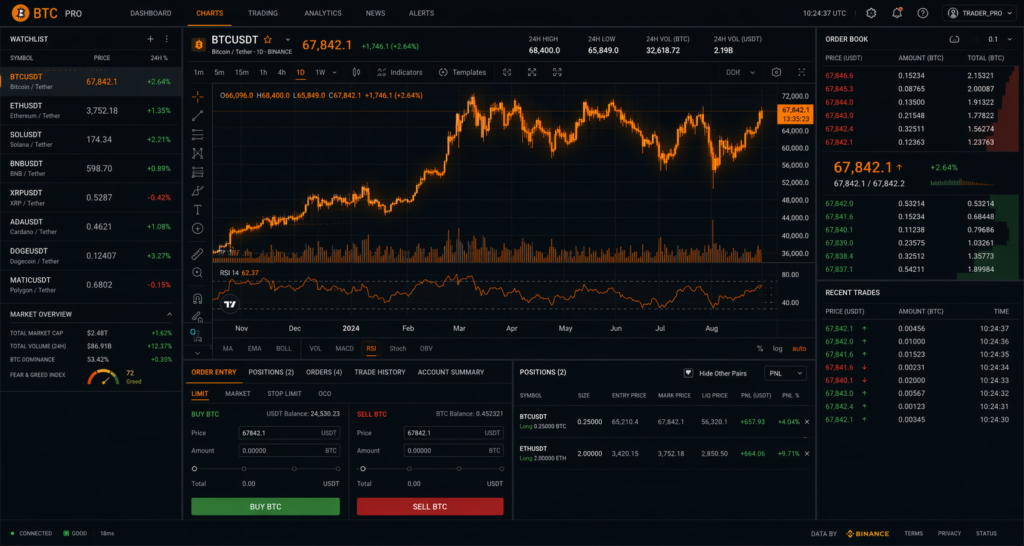Toggle the RSI indicator off
Image resolution: width=1024 pixels, height=546 pixels.
(x=371, y=349)
